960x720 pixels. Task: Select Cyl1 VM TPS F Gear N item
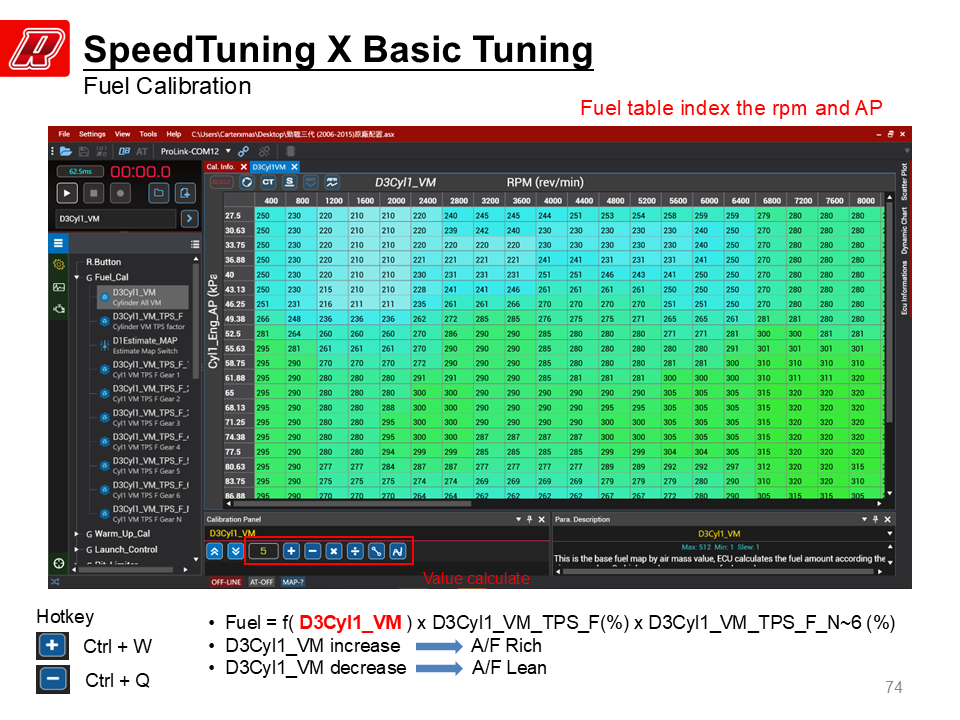point(143,514)
